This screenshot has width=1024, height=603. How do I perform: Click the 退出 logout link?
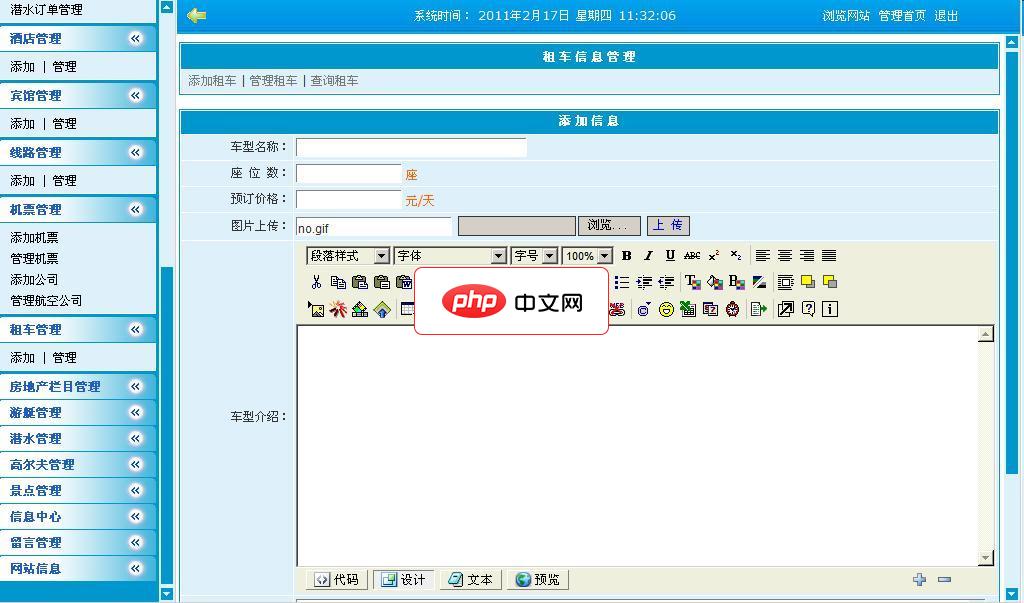(946, 16)
